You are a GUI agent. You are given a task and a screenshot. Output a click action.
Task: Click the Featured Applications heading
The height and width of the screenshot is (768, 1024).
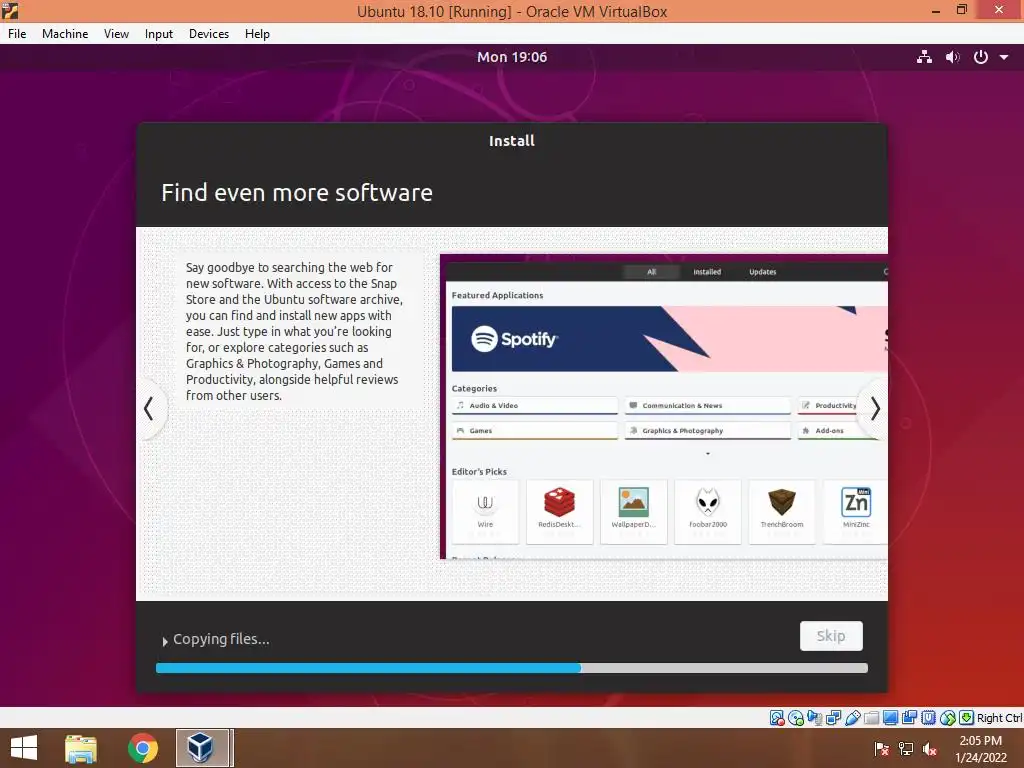(497, 295)
